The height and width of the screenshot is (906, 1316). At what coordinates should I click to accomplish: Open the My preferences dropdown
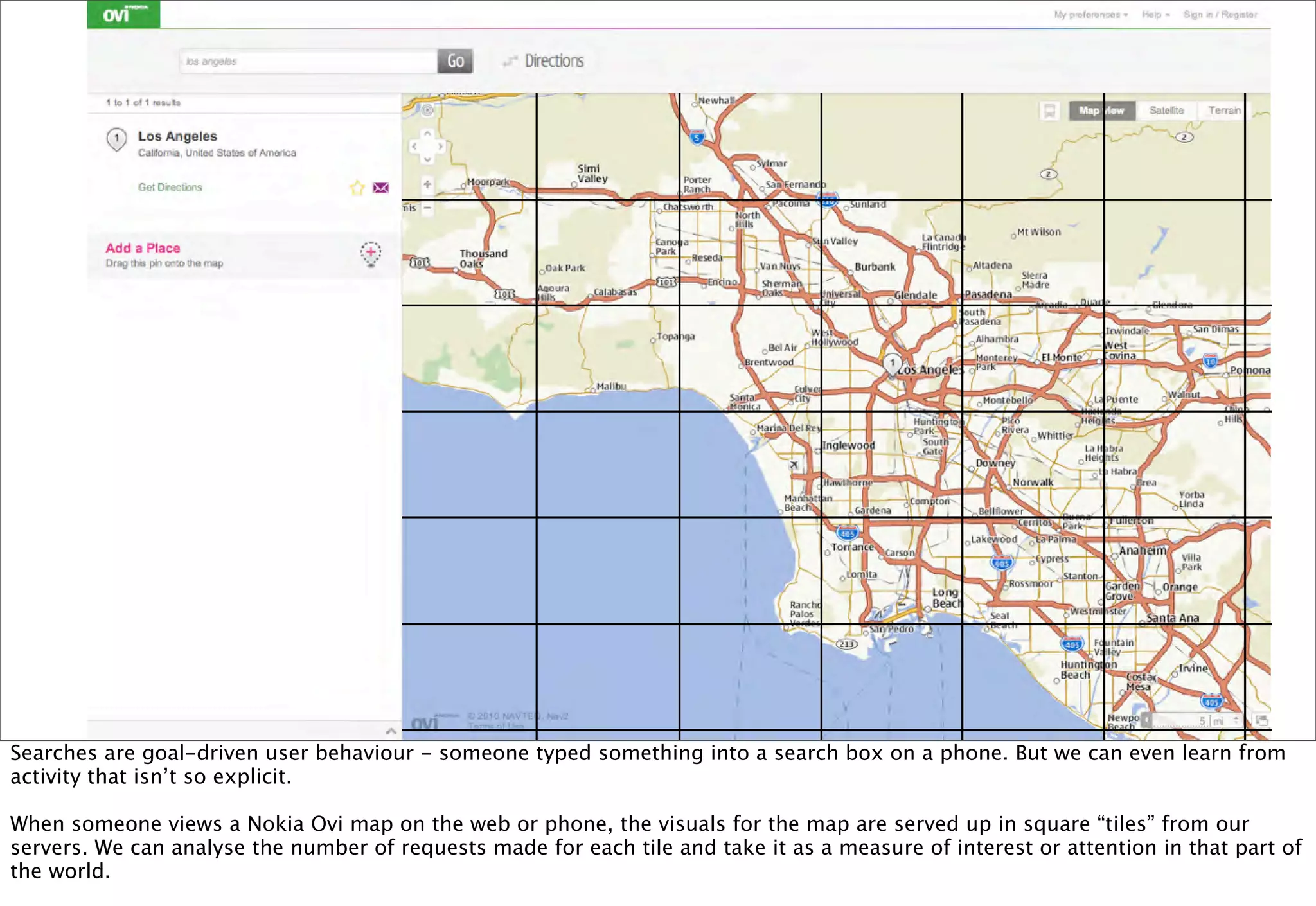coord(1090,14)
